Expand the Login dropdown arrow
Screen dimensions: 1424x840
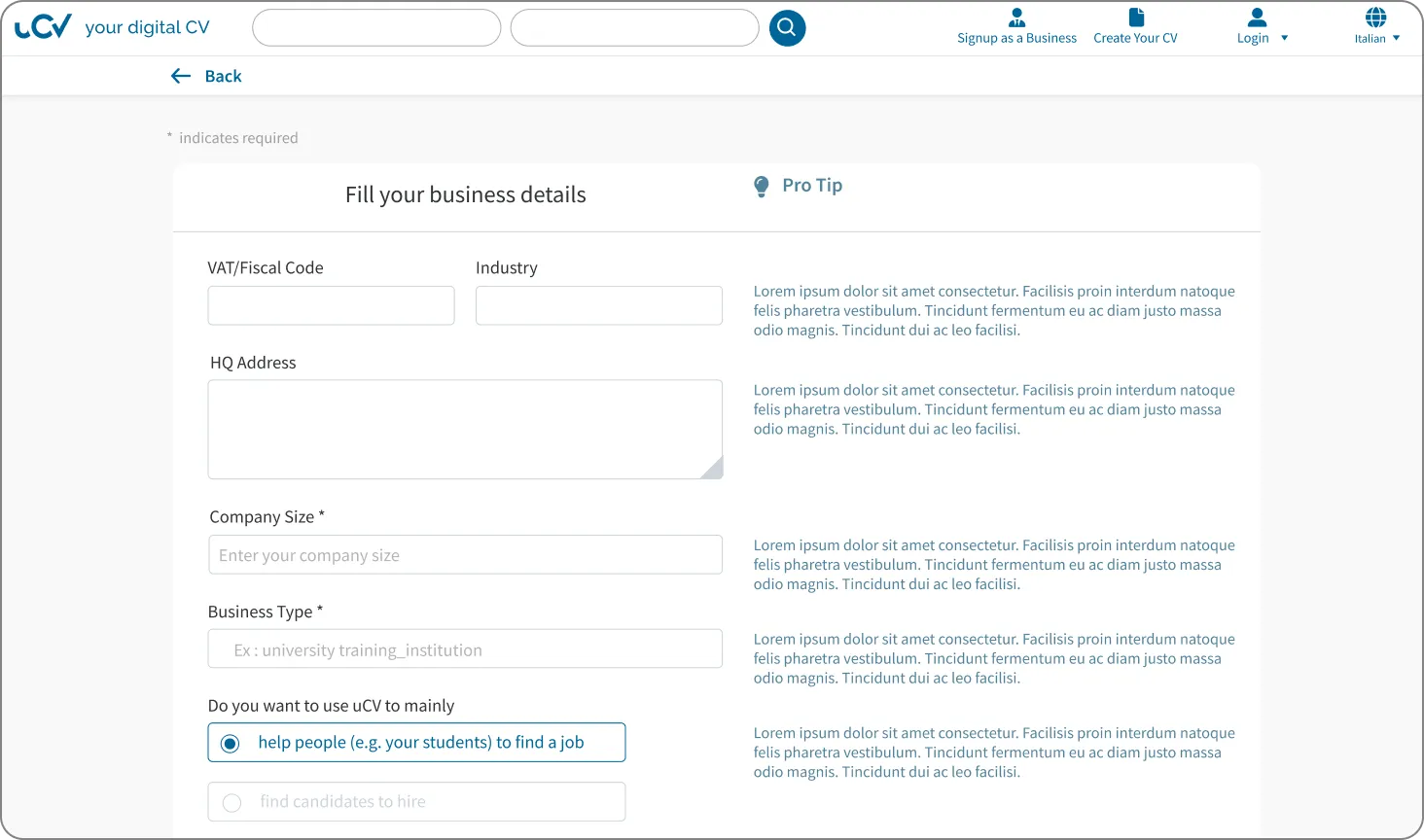click(x=1284, y=39)
